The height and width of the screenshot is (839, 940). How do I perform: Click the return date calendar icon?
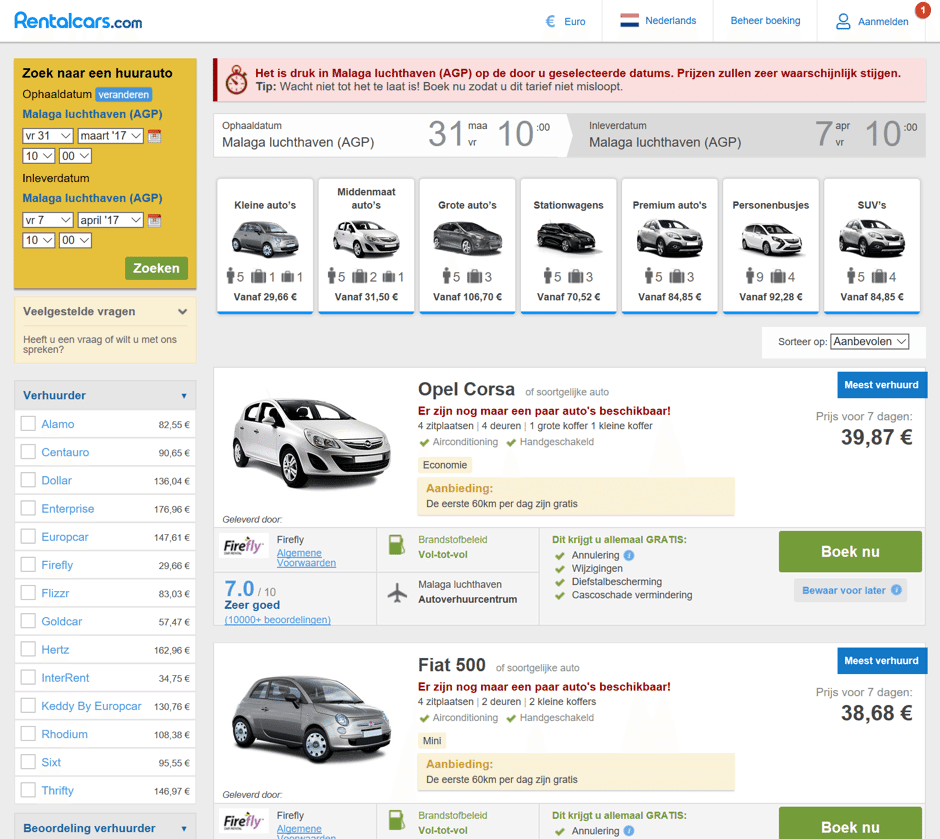[x=154, y=220]
